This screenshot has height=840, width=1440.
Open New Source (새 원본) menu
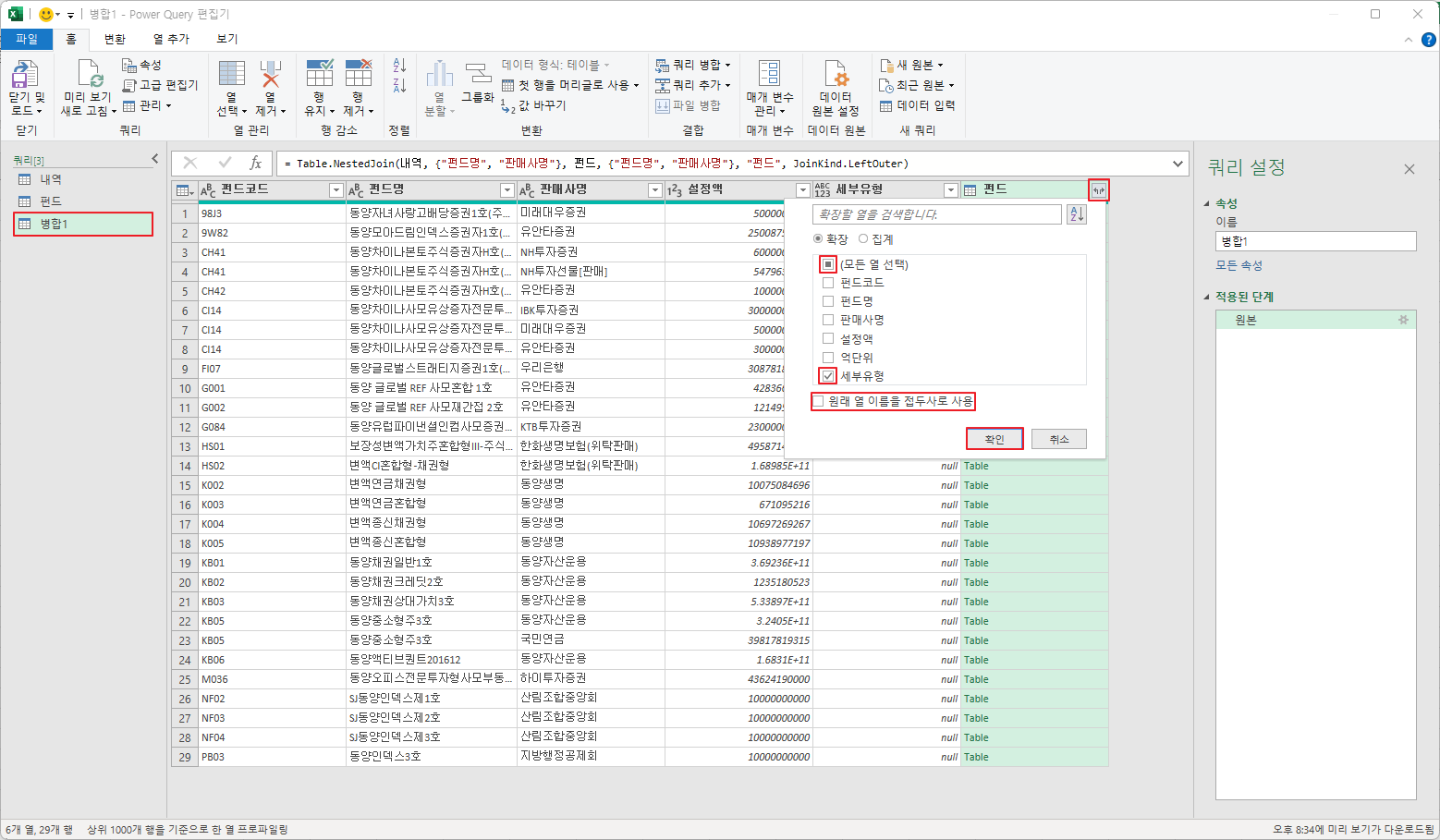click(x=911, y=65)
